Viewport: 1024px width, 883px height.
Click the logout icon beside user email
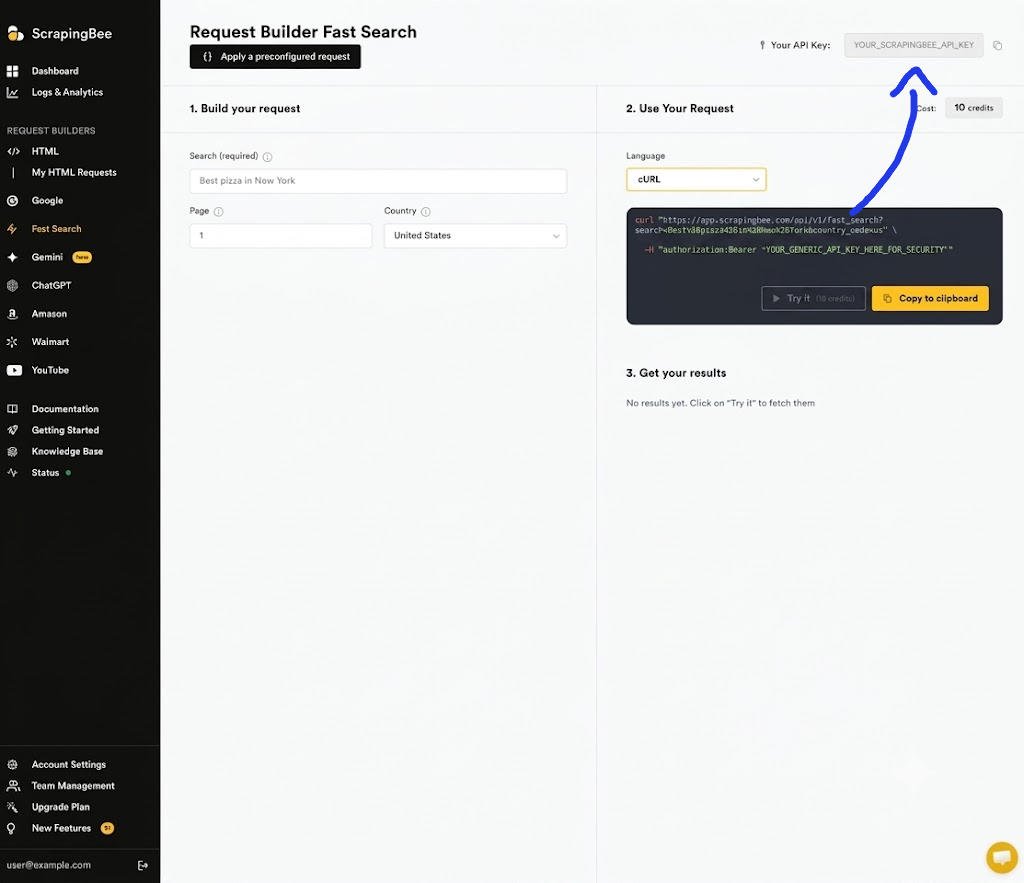click(x=143, y=865)
